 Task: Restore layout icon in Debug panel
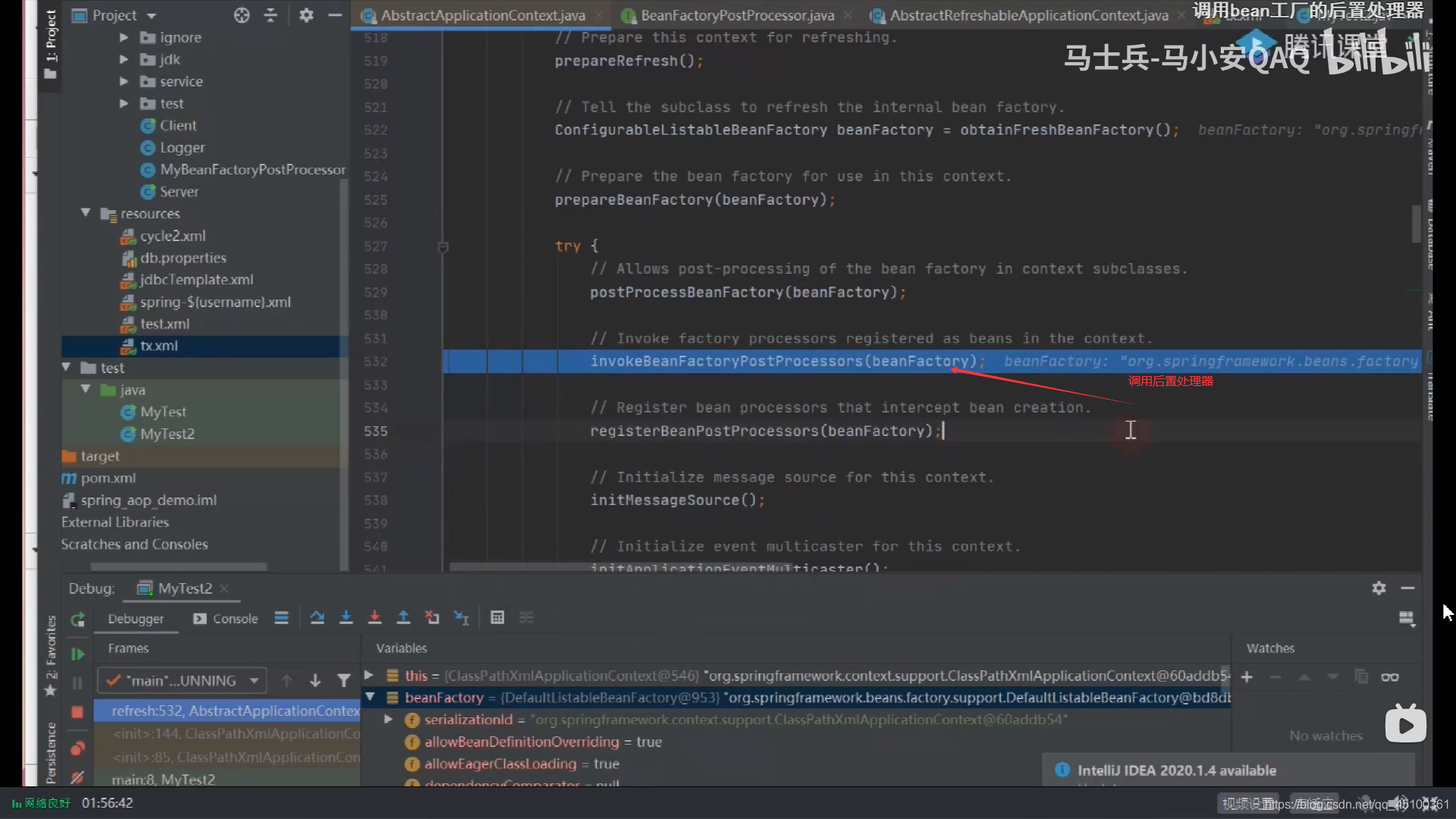1407,619
